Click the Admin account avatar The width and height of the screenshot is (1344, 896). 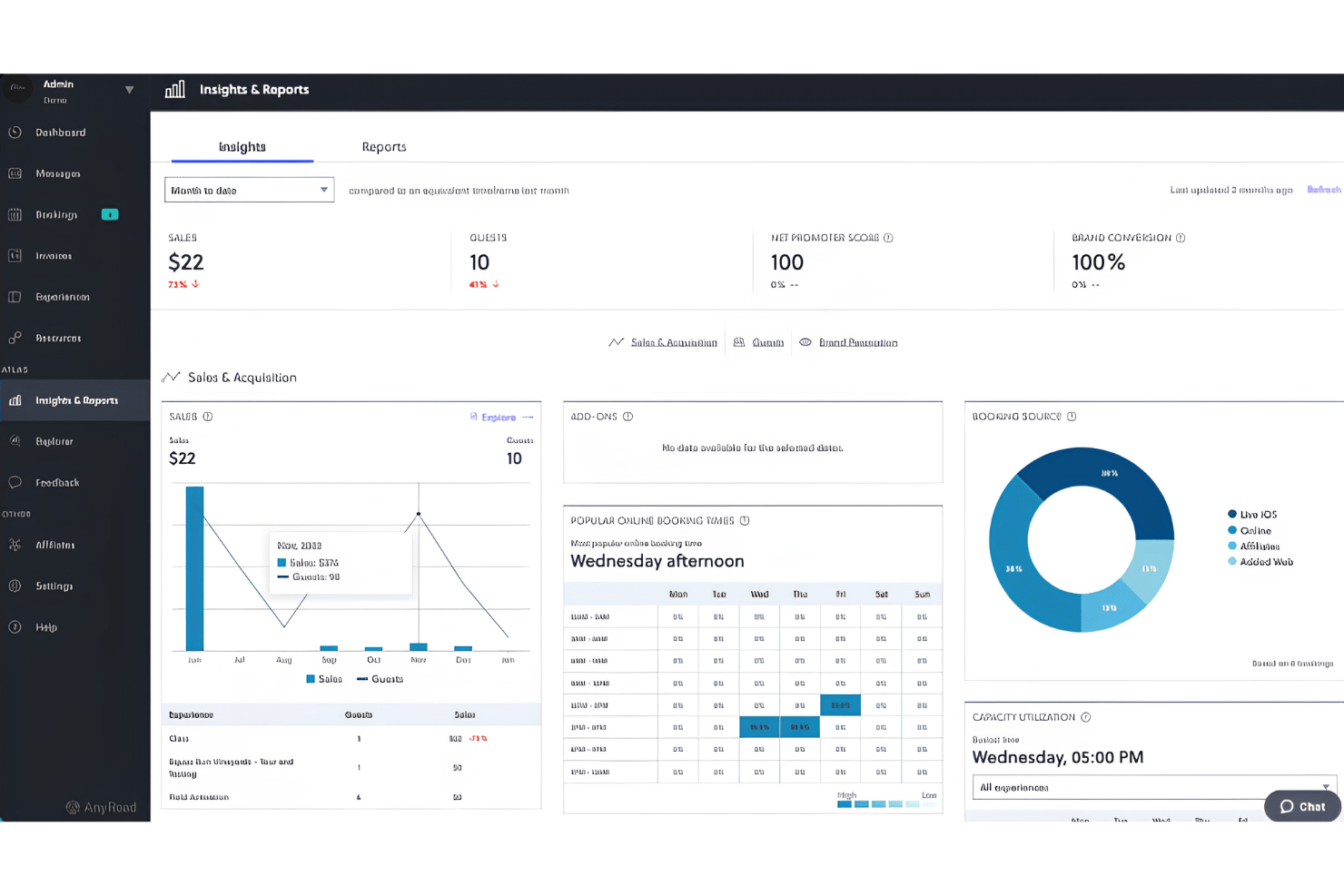(17, 89)
